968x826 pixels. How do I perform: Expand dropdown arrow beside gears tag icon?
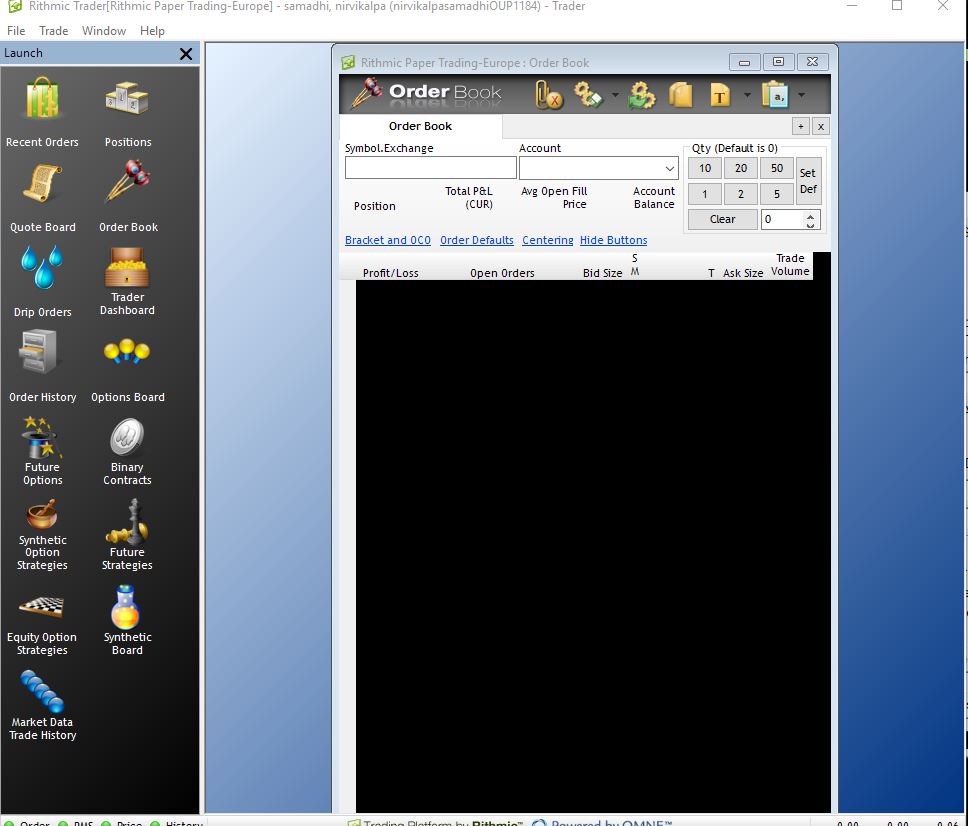click(615, 95)
